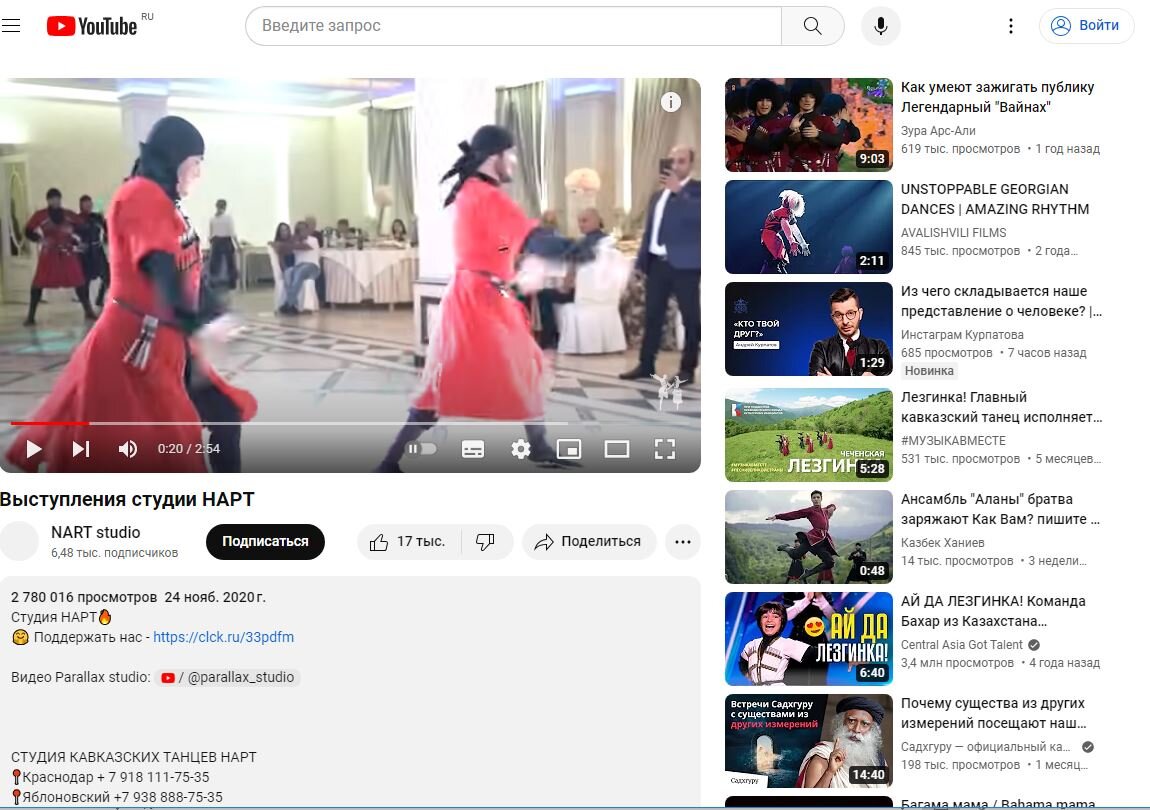1150x810 pixels.
Task: Open the clck.ru support link
Action: (222, 636)
